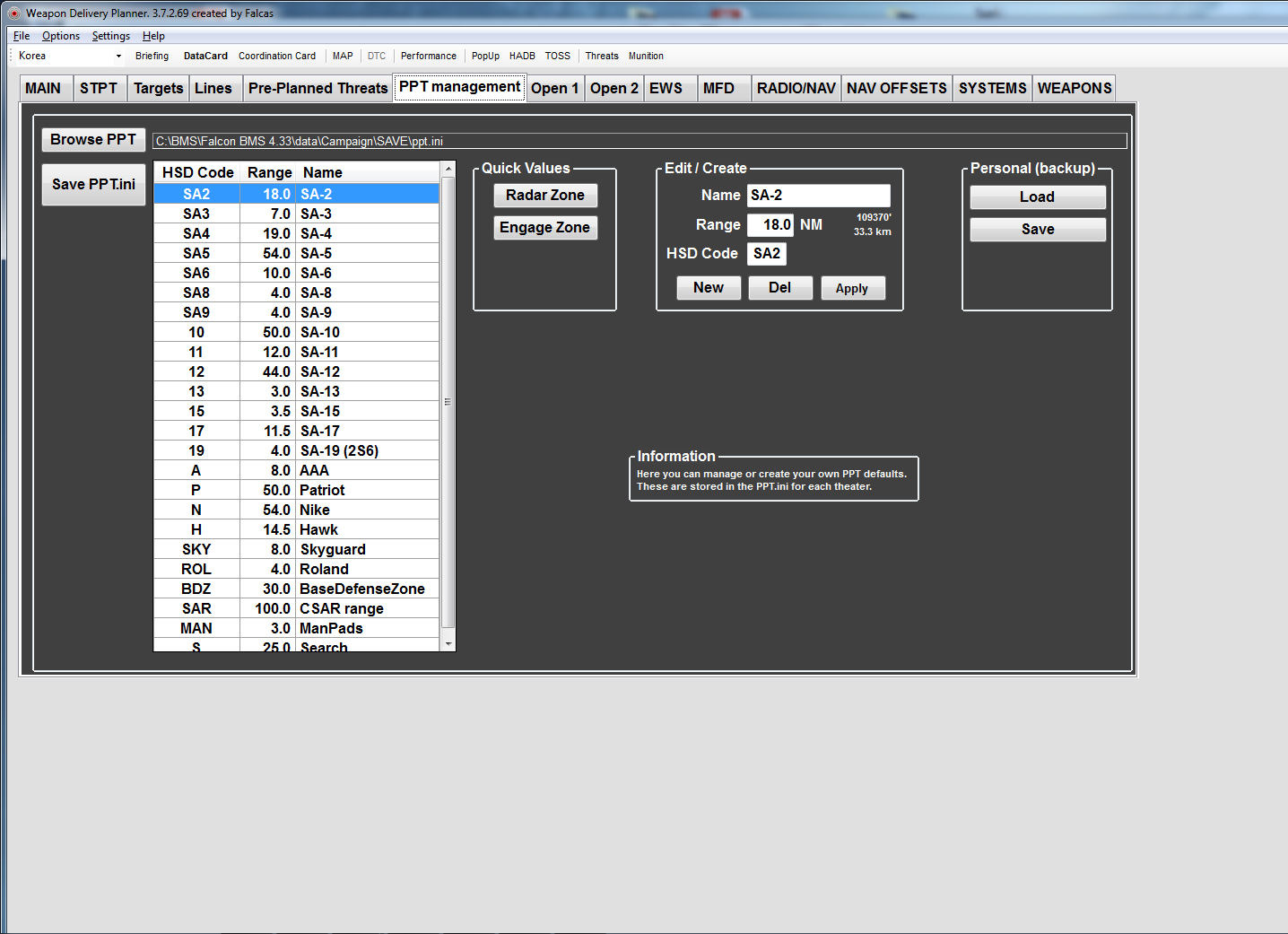The image size is (1288, 934).
Task: Select the Patriot row in the list
Action: (x=297, y=490)
